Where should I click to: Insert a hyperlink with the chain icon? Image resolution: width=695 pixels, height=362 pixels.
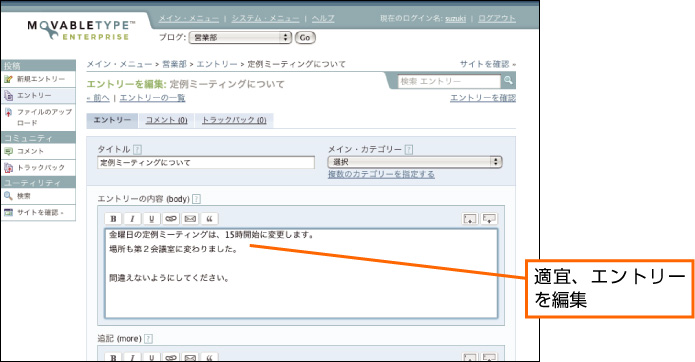click(171, 218)
